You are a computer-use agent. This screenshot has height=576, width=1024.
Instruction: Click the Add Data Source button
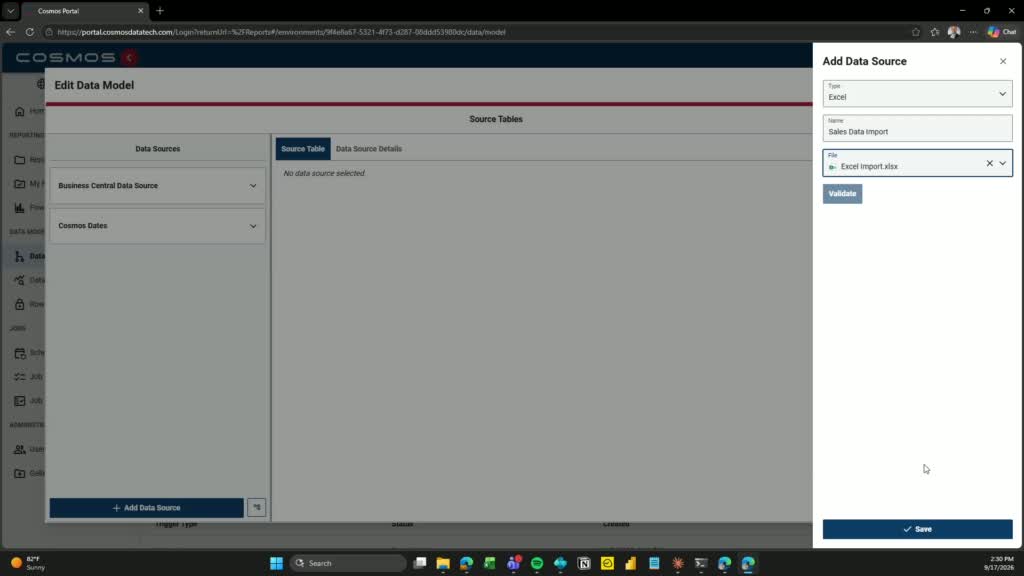[x=146, y=507]
